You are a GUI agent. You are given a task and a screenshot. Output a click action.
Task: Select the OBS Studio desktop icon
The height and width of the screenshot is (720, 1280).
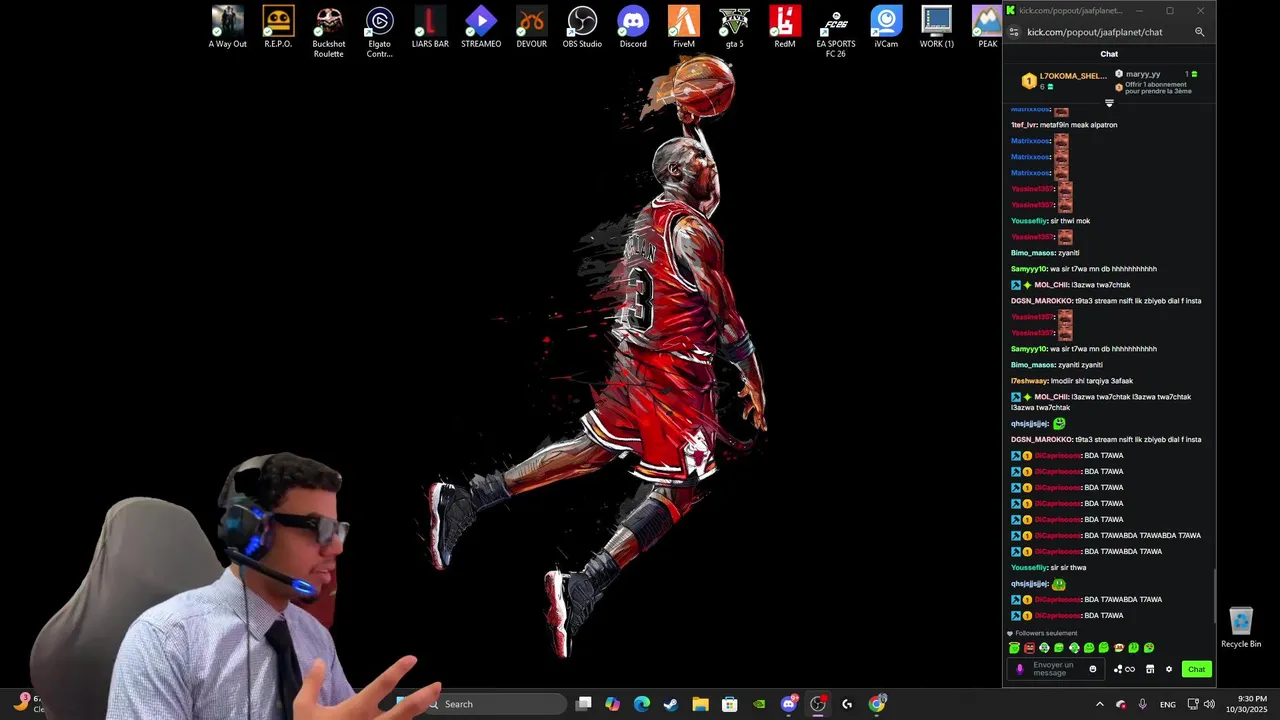pyautogui.click(x=582, y=27)
